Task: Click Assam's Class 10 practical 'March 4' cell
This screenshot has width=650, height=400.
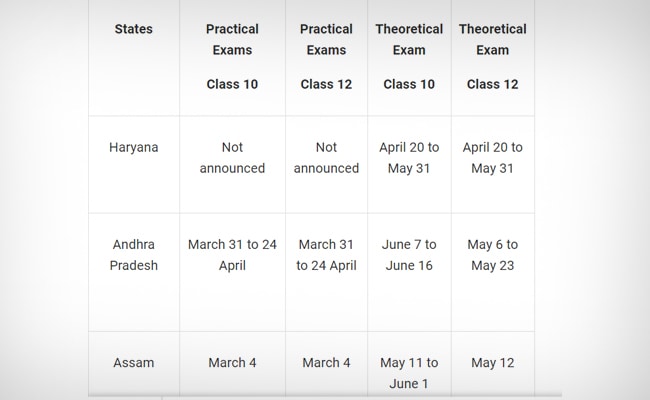Action: [232, 363]
